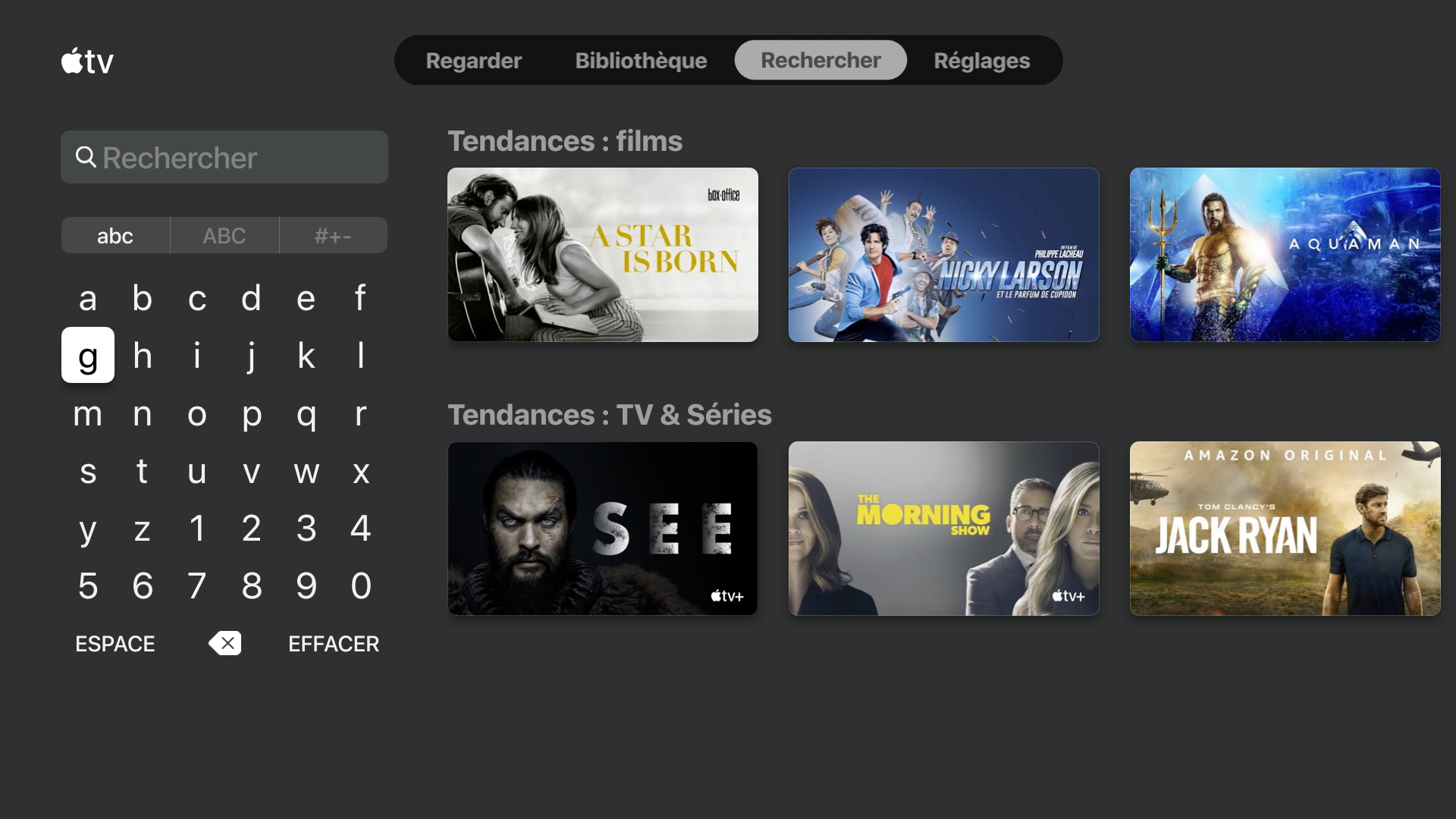Click the backspace delete key icon
The image size is (1456, 819).
pyautogui.click(x=225, y=643)
